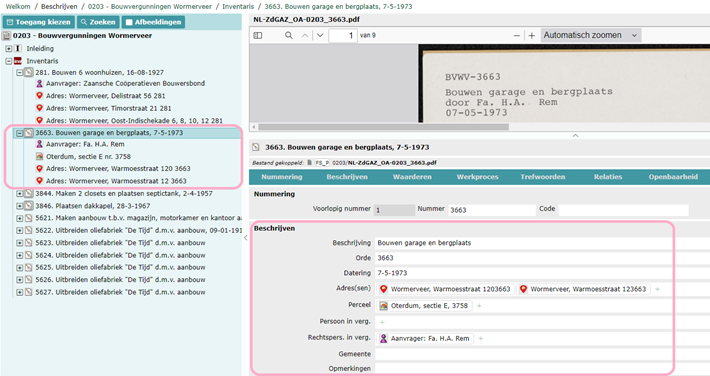Click Welkom in the breadcrumb
710x376 pixels.
18,6
